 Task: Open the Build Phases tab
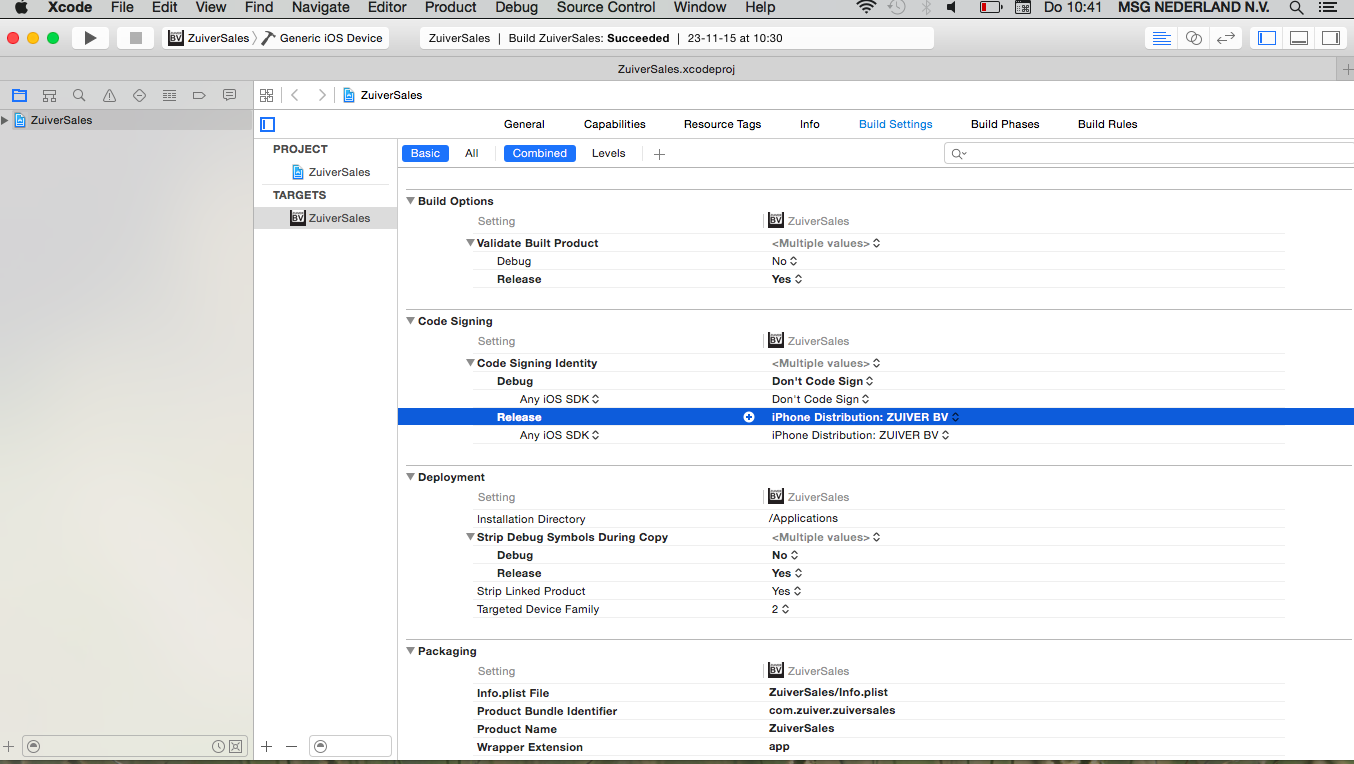(x=1005, y=124)
